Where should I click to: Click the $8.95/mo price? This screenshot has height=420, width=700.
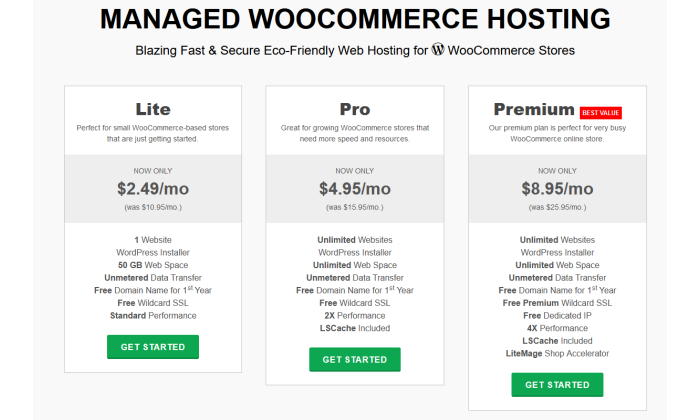click(x=557, y=189)
